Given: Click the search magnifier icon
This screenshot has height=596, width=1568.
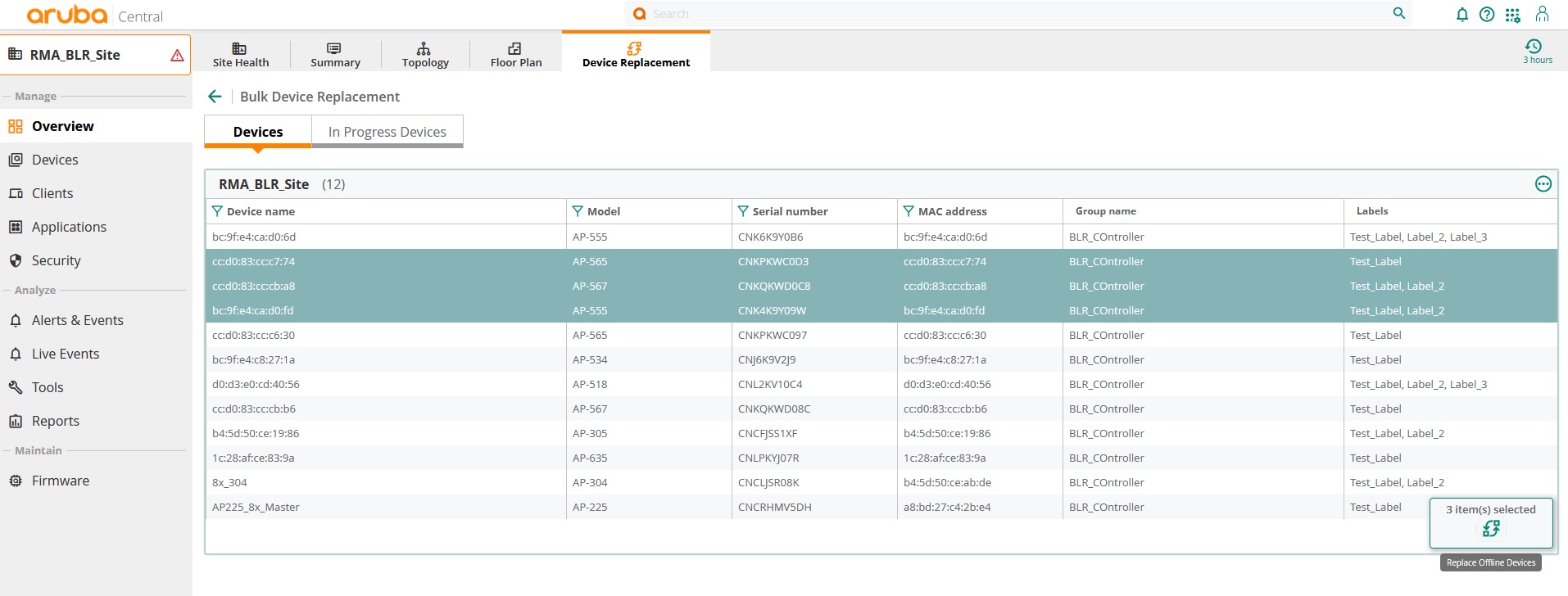Looking at the screenshot, I should 1399,13.
